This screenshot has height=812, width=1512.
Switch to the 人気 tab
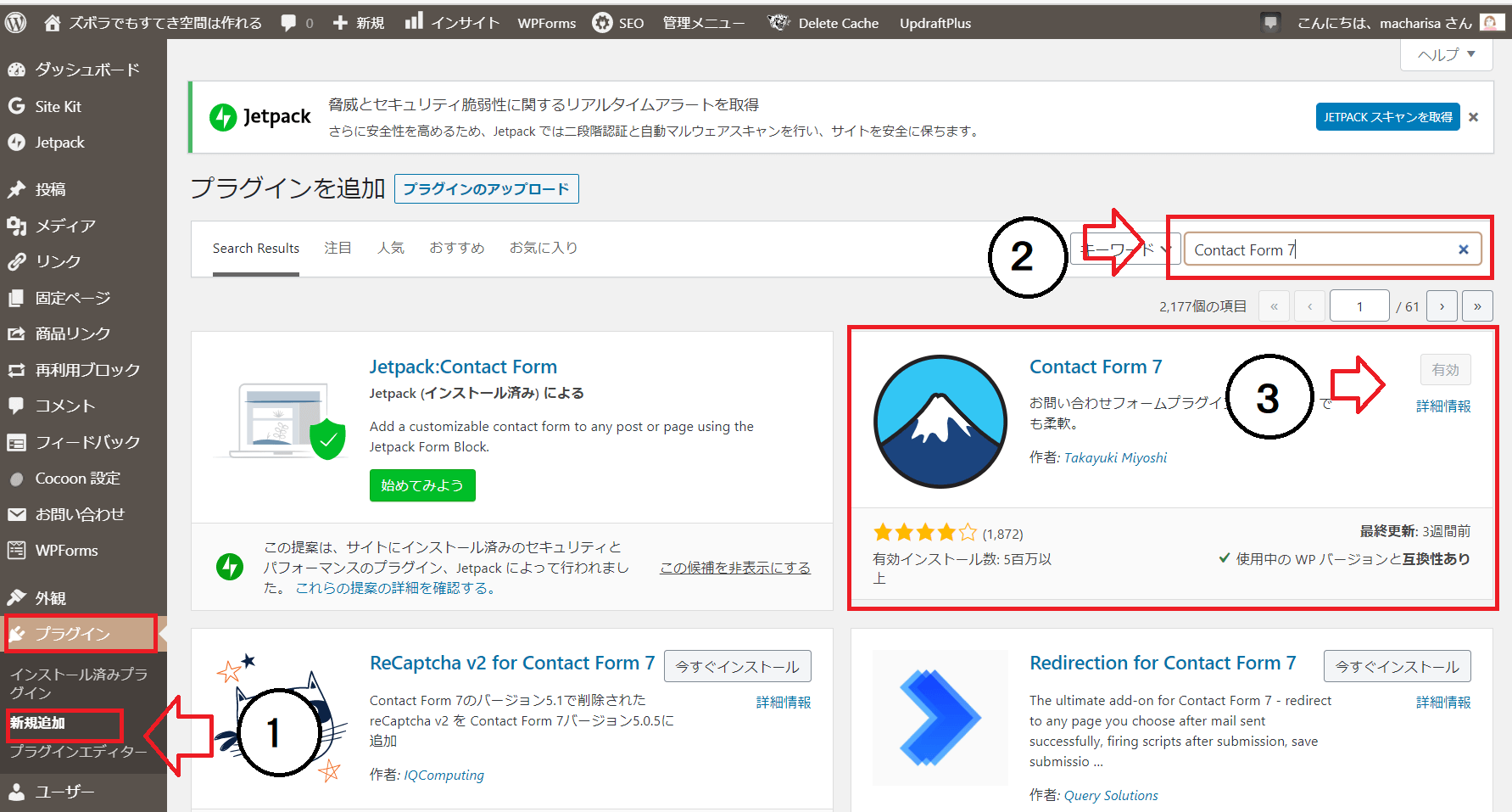tap(390, 248)
